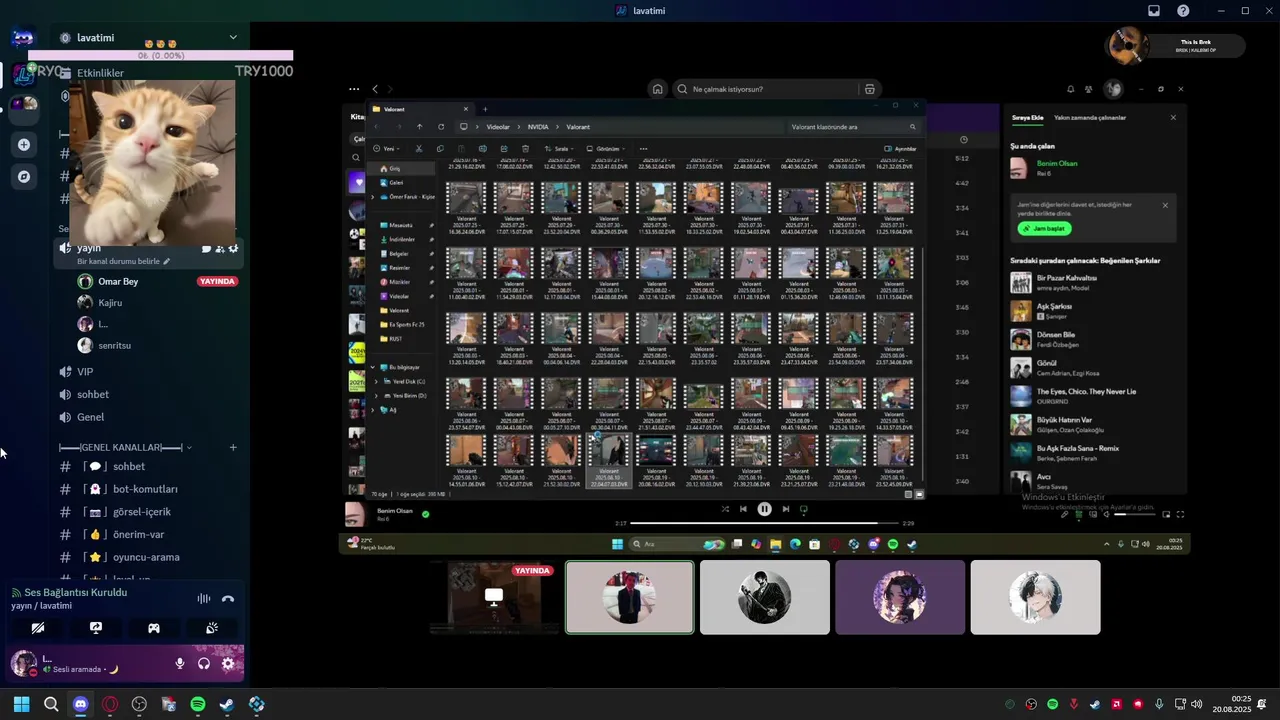Image resolution: width=1280 pixels, height=720 pixels.
Task: Open the görsel-içerik channel
Action: tap(148, 512)
